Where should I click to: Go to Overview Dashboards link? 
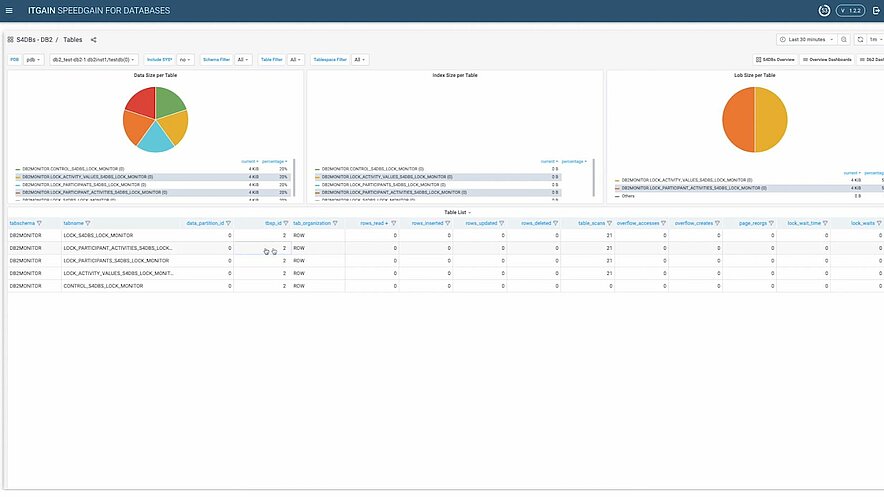(828, 60)
